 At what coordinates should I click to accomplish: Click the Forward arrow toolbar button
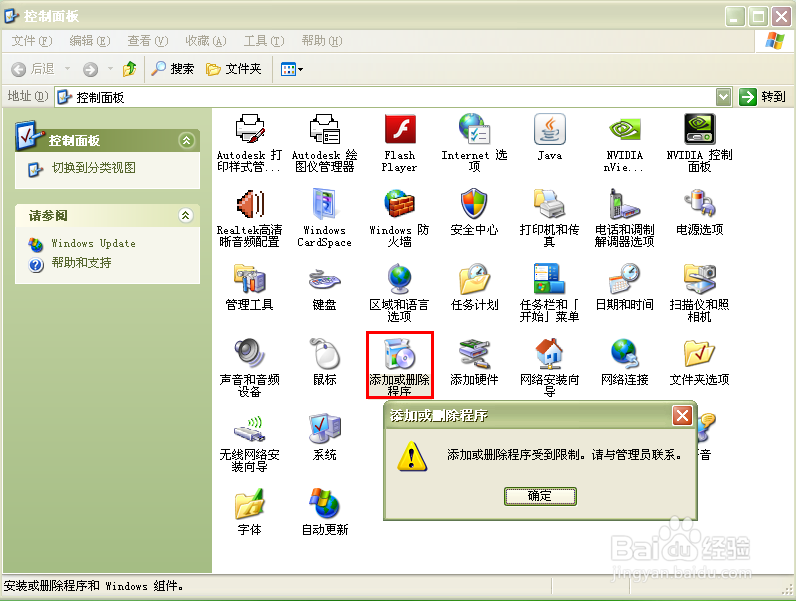[x=90, y=69]
